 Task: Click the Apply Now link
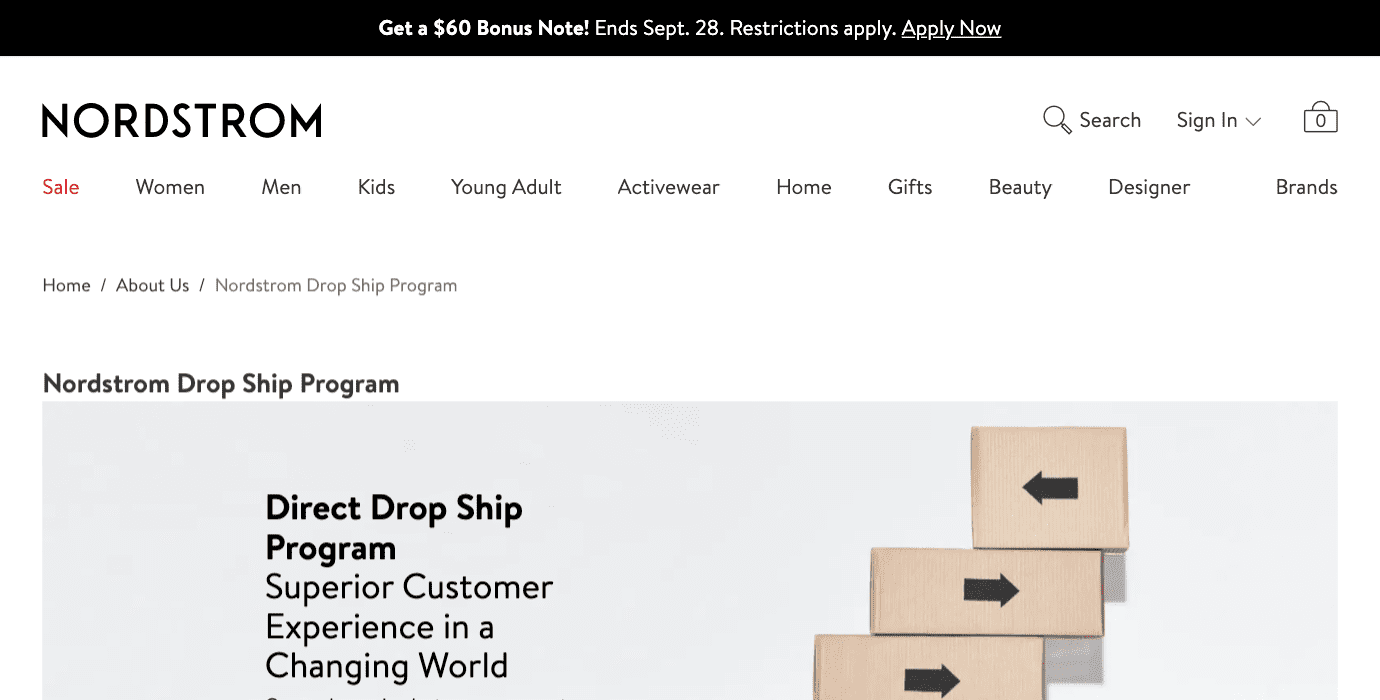point(951,28)
